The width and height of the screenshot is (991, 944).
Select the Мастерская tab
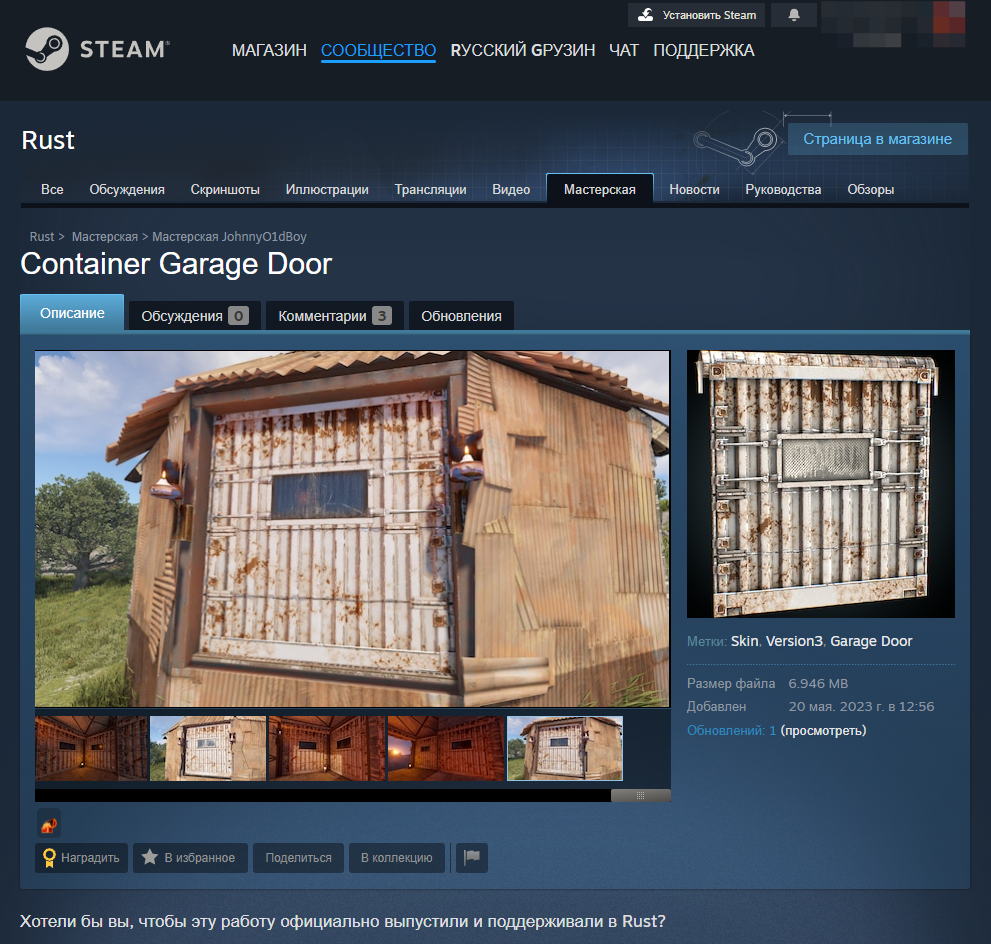tap(599, 189)
